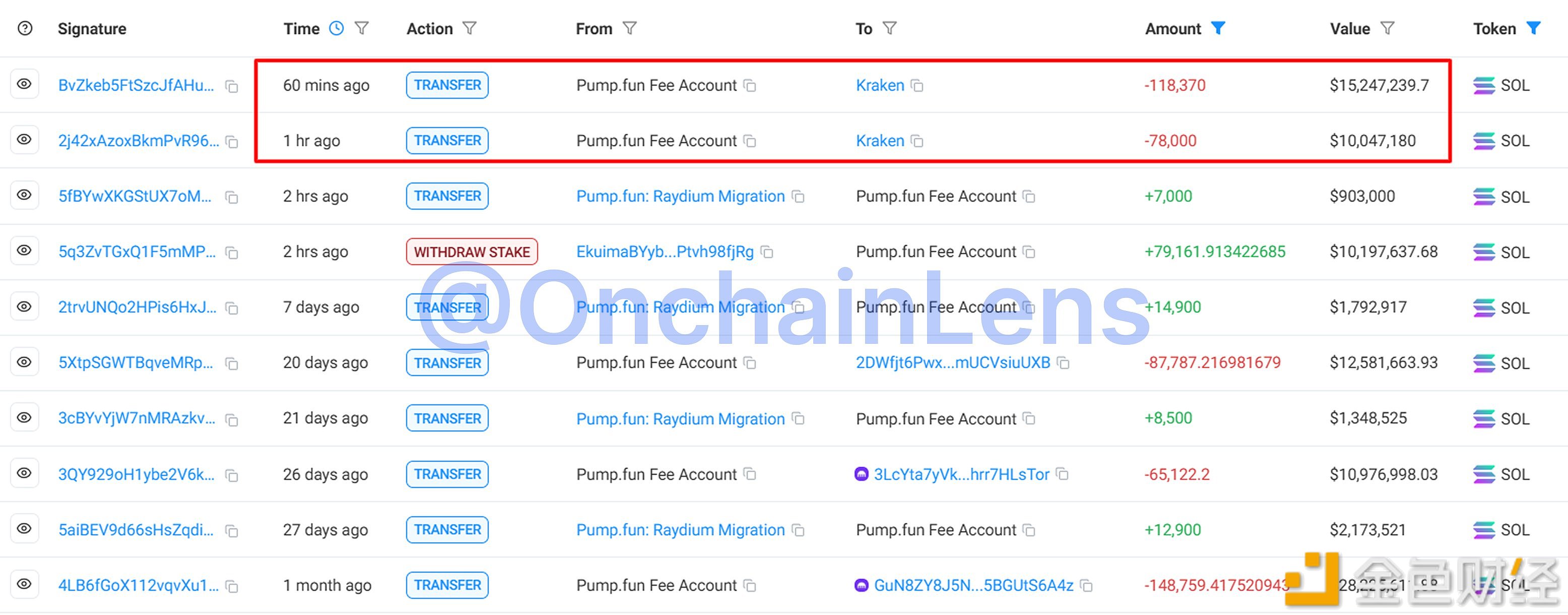Open Pump.fun: Raydium Migration link, 2 hrs ago
Screen dimensions: 1568x615
pyautogui.click(x=680, y=196)
